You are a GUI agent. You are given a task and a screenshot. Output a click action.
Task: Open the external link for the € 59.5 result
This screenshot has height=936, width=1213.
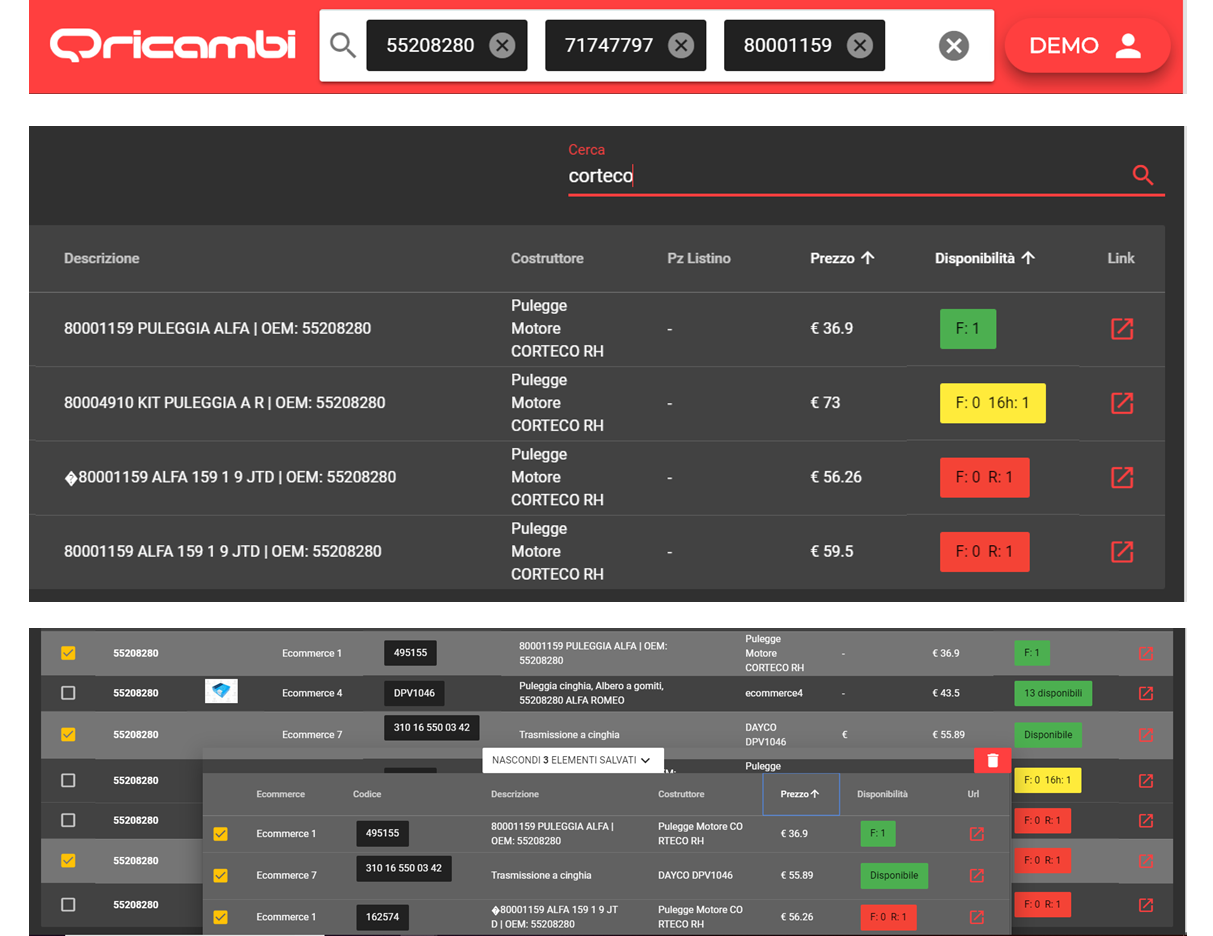1122,551
